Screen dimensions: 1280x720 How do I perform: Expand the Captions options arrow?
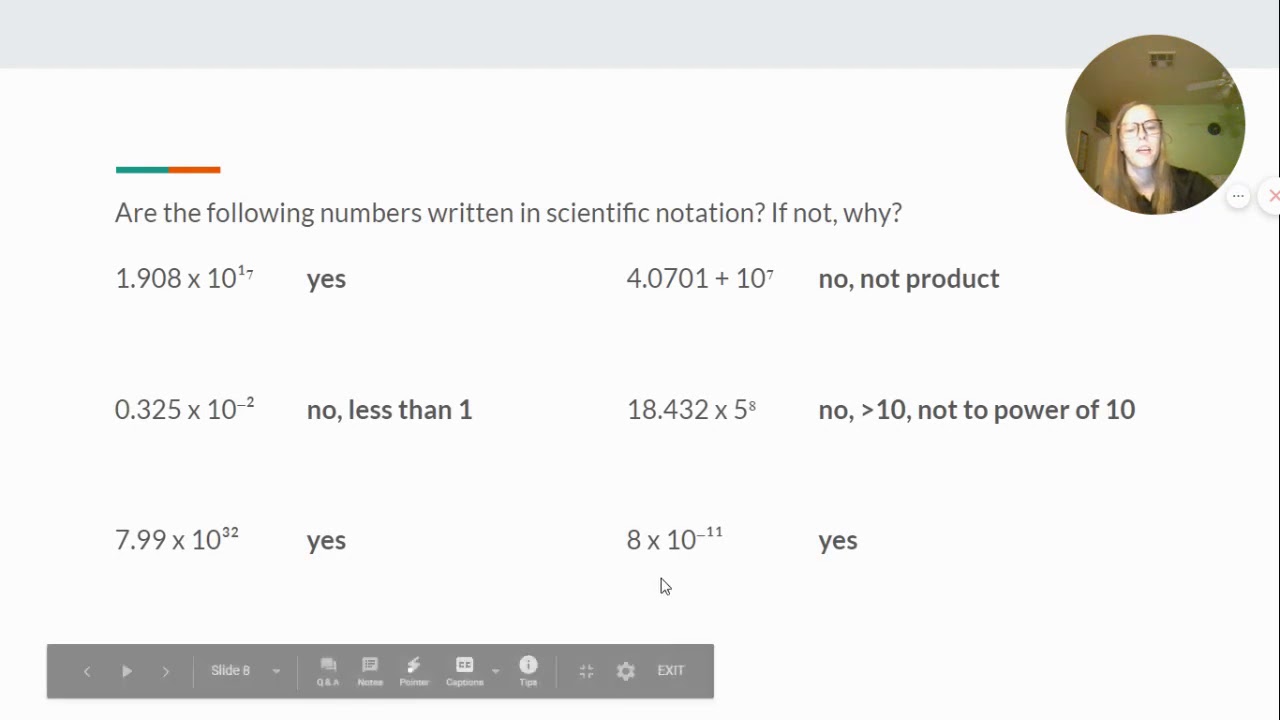tap(495, 671)
